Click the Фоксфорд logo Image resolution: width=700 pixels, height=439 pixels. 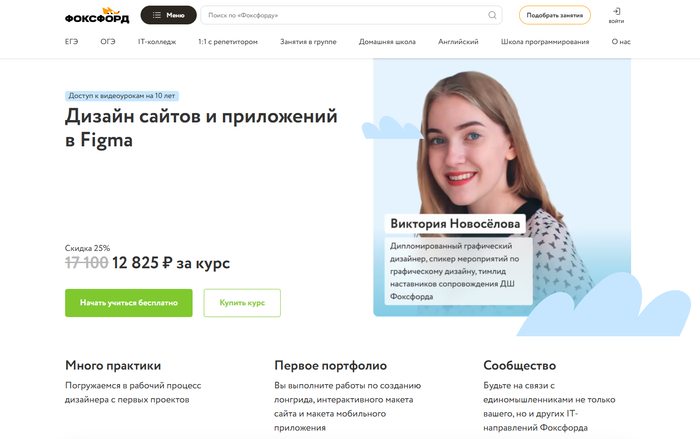[x=97, y=15]
